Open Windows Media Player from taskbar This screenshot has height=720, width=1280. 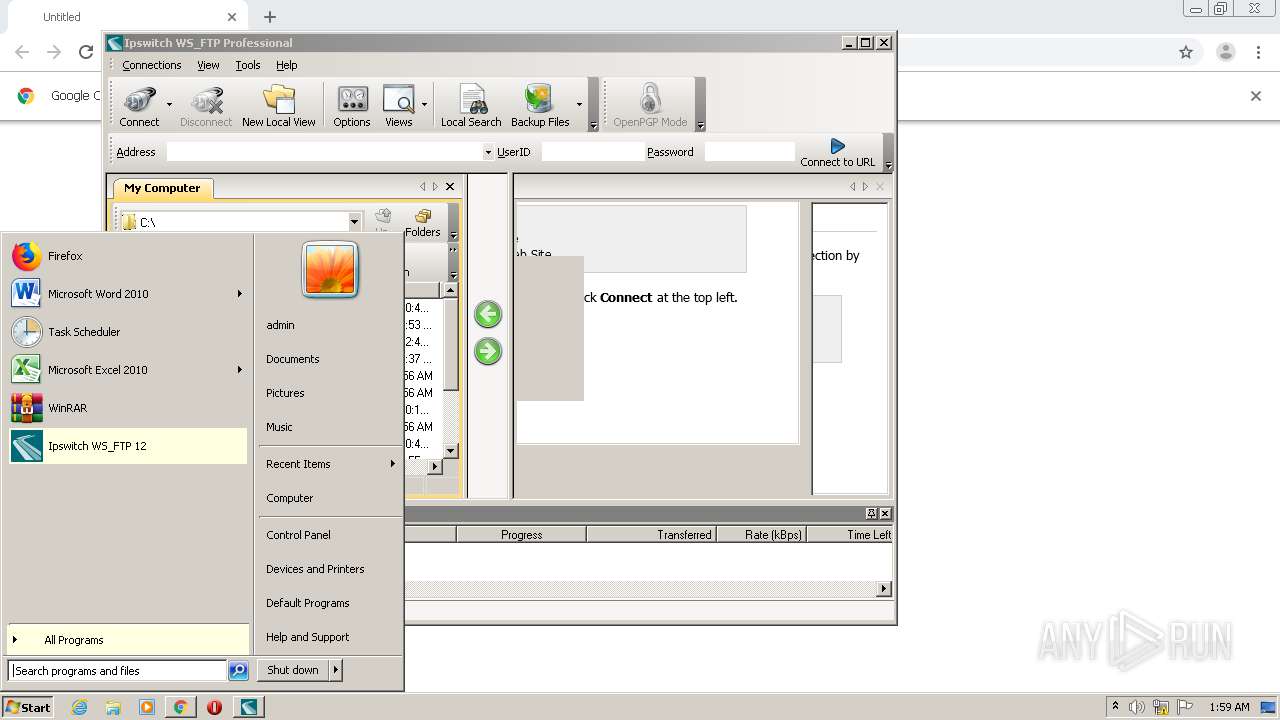pos(147,707)
